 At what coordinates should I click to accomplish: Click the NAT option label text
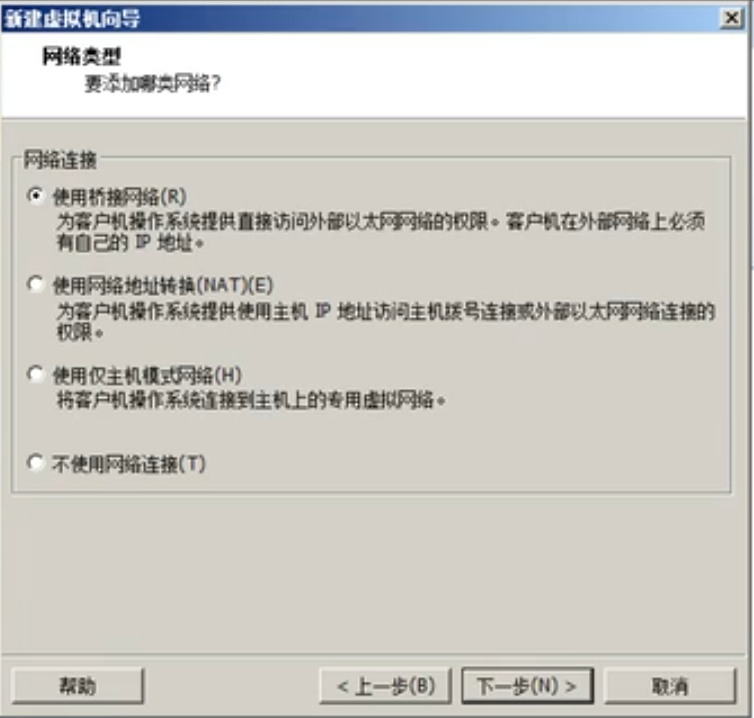point(163,286)
